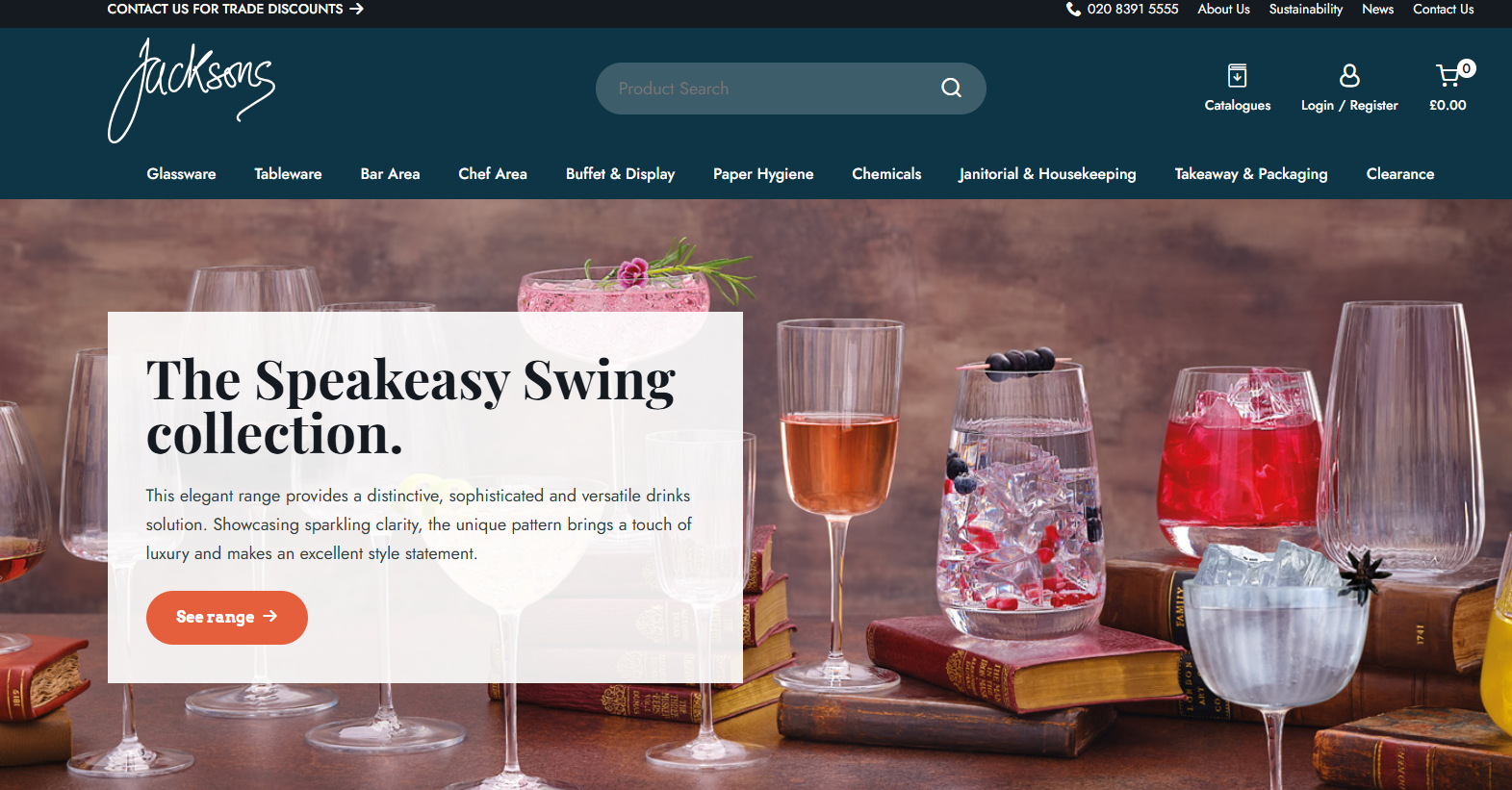Click the Jacksons logo
This screenshot has width=1512, height=790.
coord(191,90)
